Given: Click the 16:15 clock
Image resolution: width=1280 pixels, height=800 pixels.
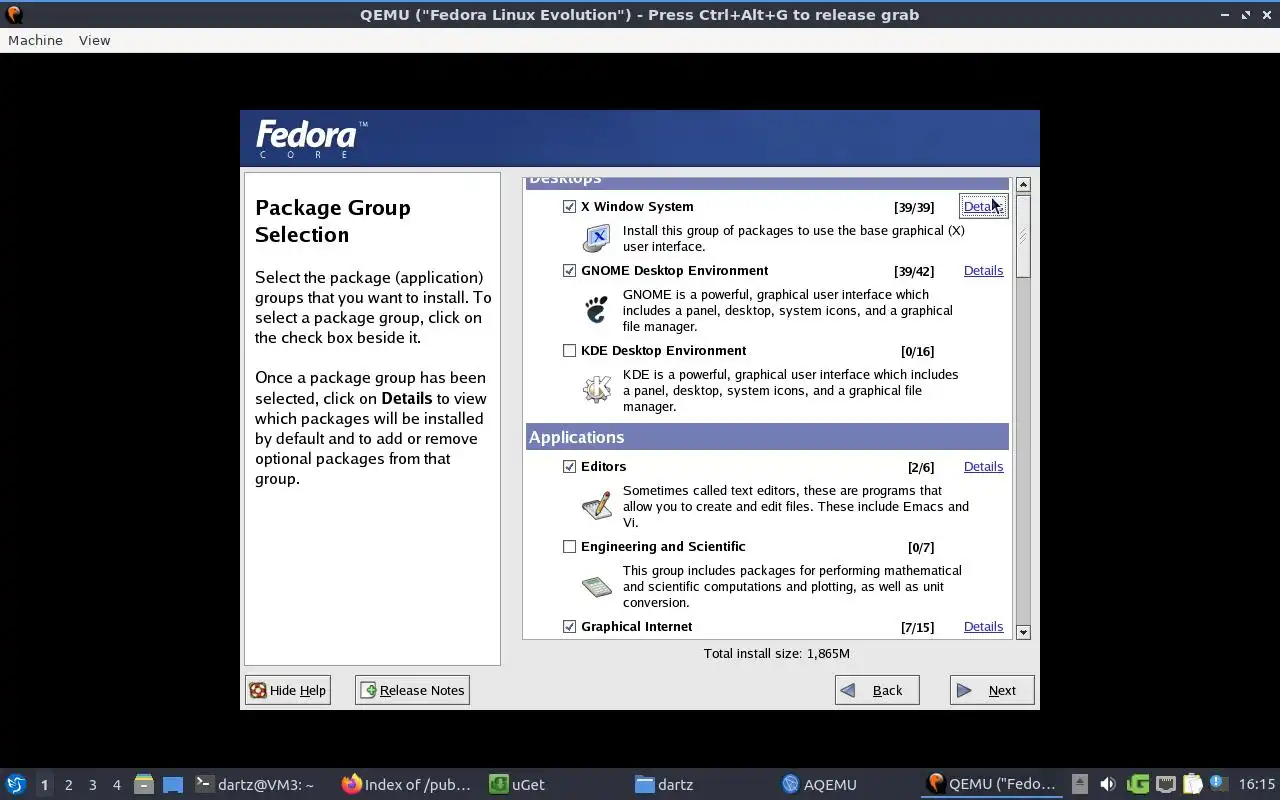Looking at the screenshot, I should 1257,784.
